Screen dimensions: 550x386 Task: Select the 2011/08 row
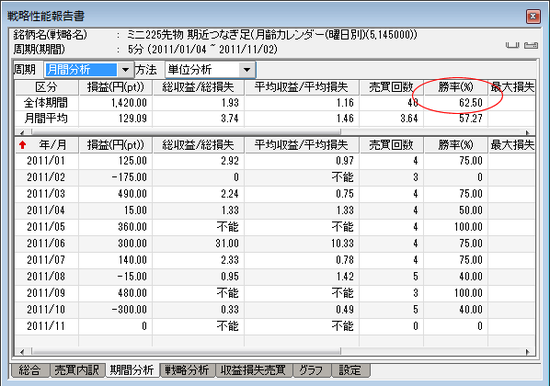click(x=275, y=276)
